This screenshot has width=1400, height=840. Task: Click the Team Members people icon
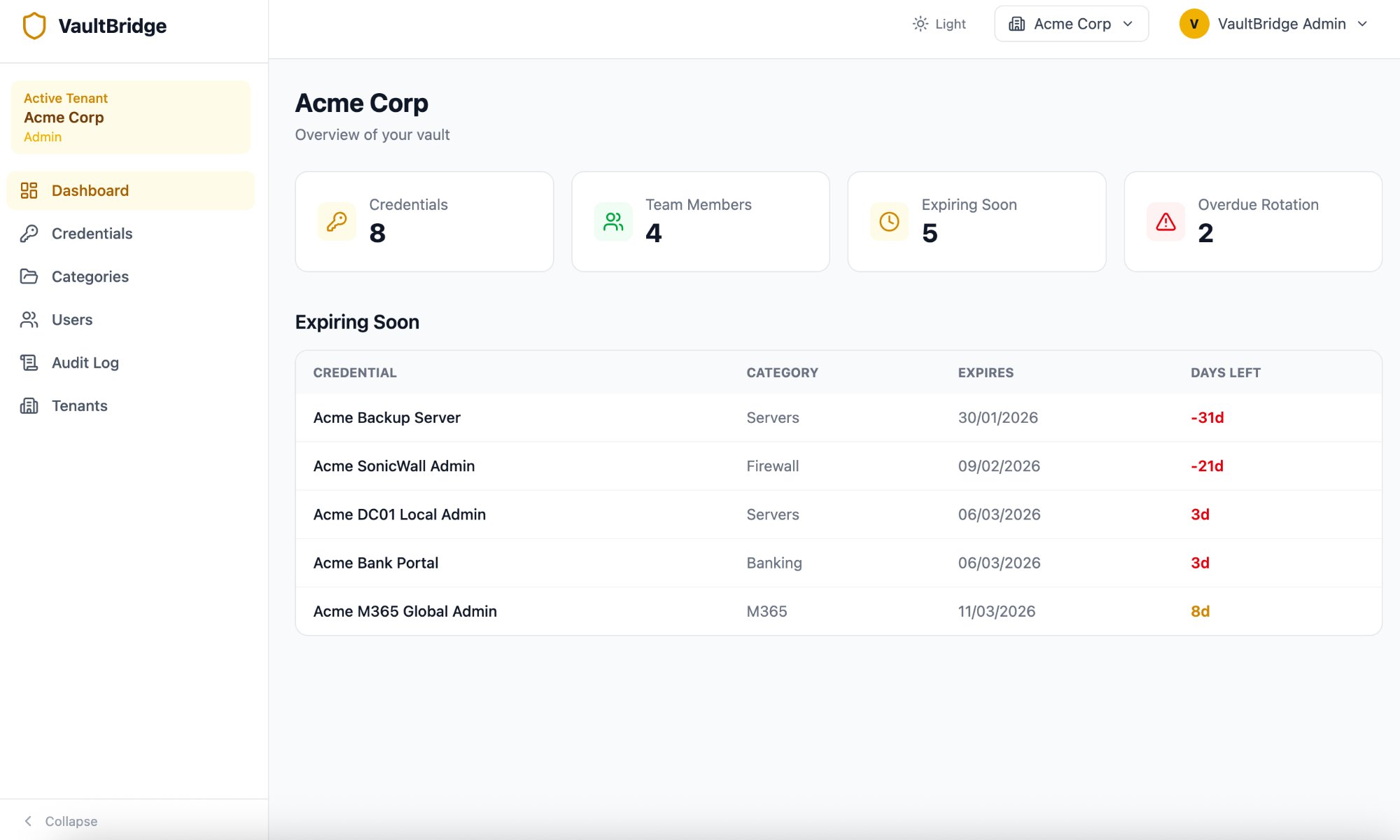coord(612,221)
